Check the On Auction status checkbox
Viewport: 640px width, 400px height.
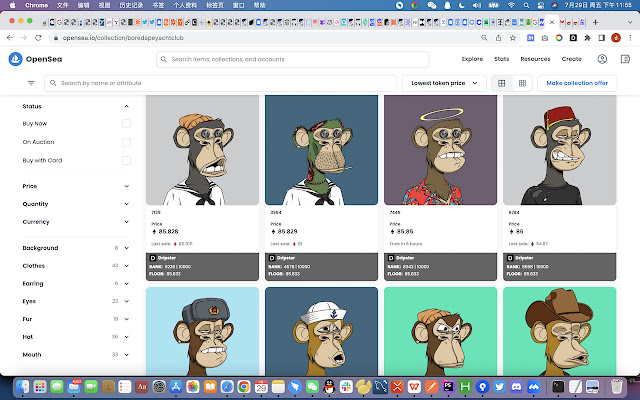127,142
